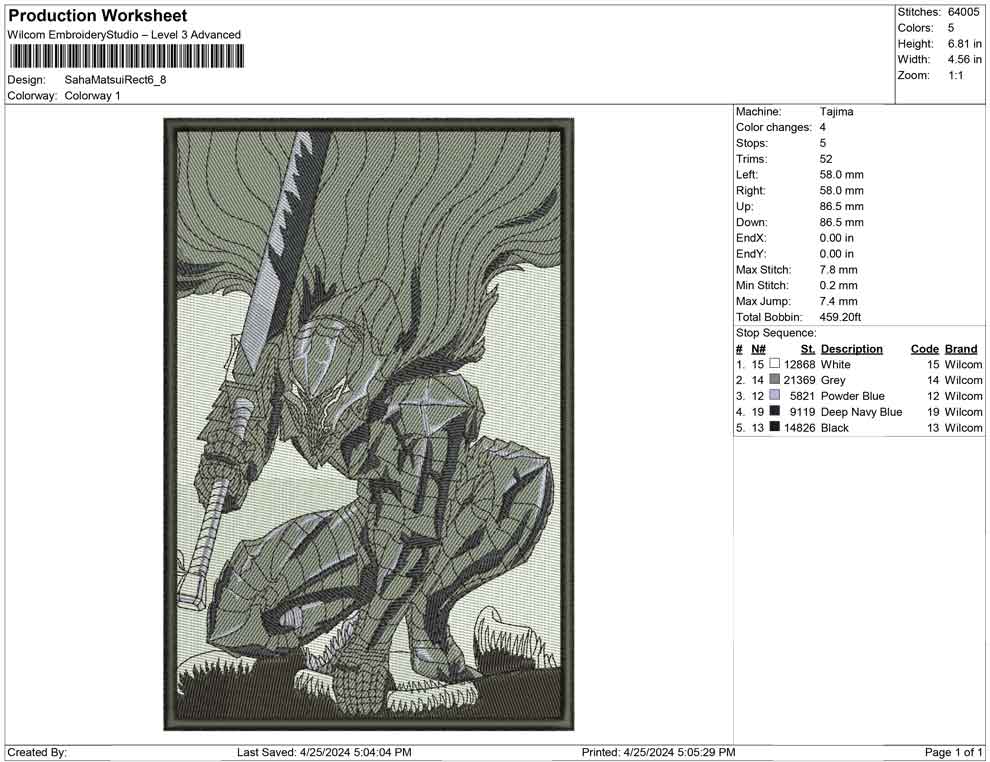Click the 'Brand' column header
990x762 pixels.
(x=961, y=349)
